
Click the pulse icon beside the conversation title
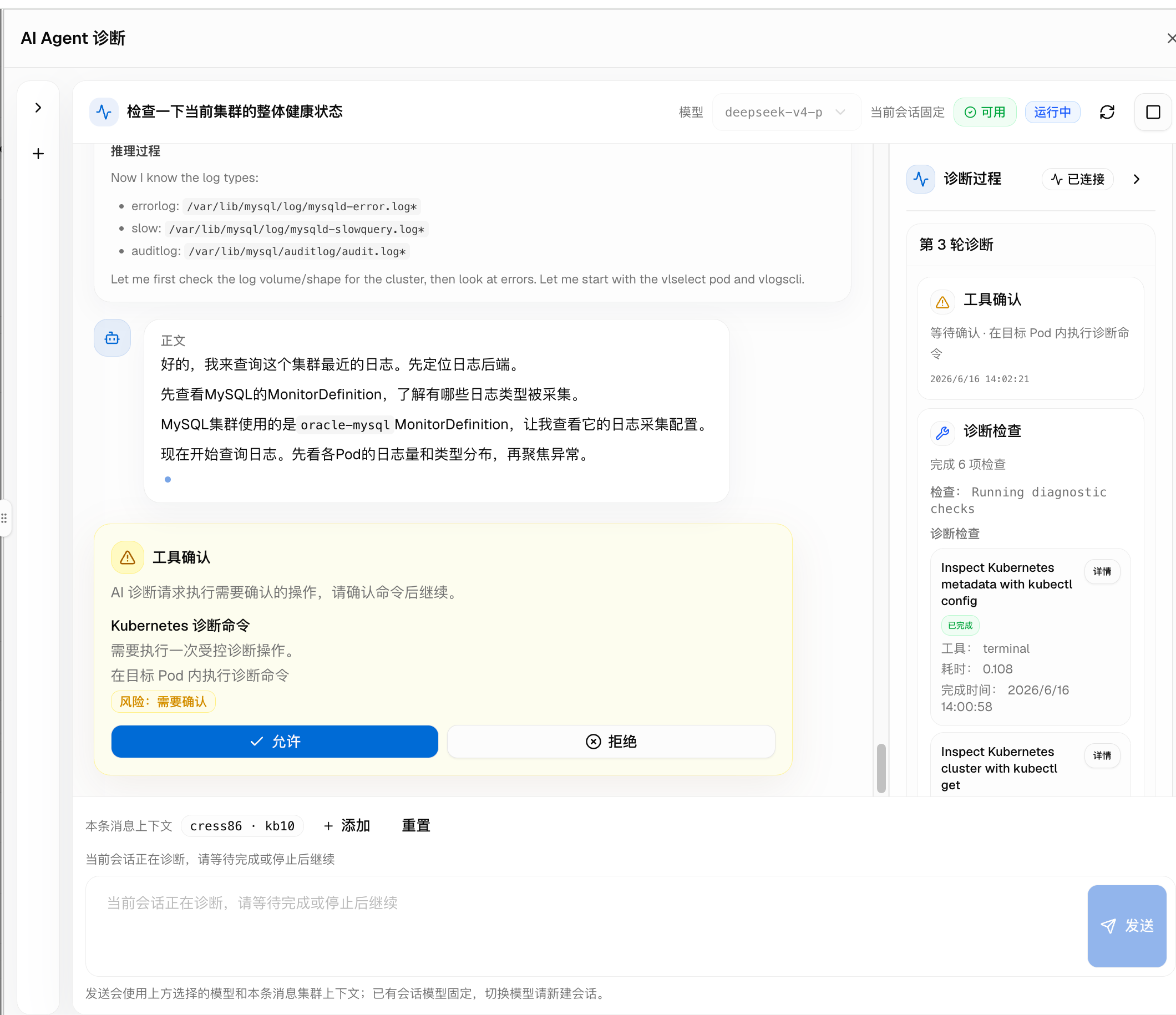(x=104, y=112)
